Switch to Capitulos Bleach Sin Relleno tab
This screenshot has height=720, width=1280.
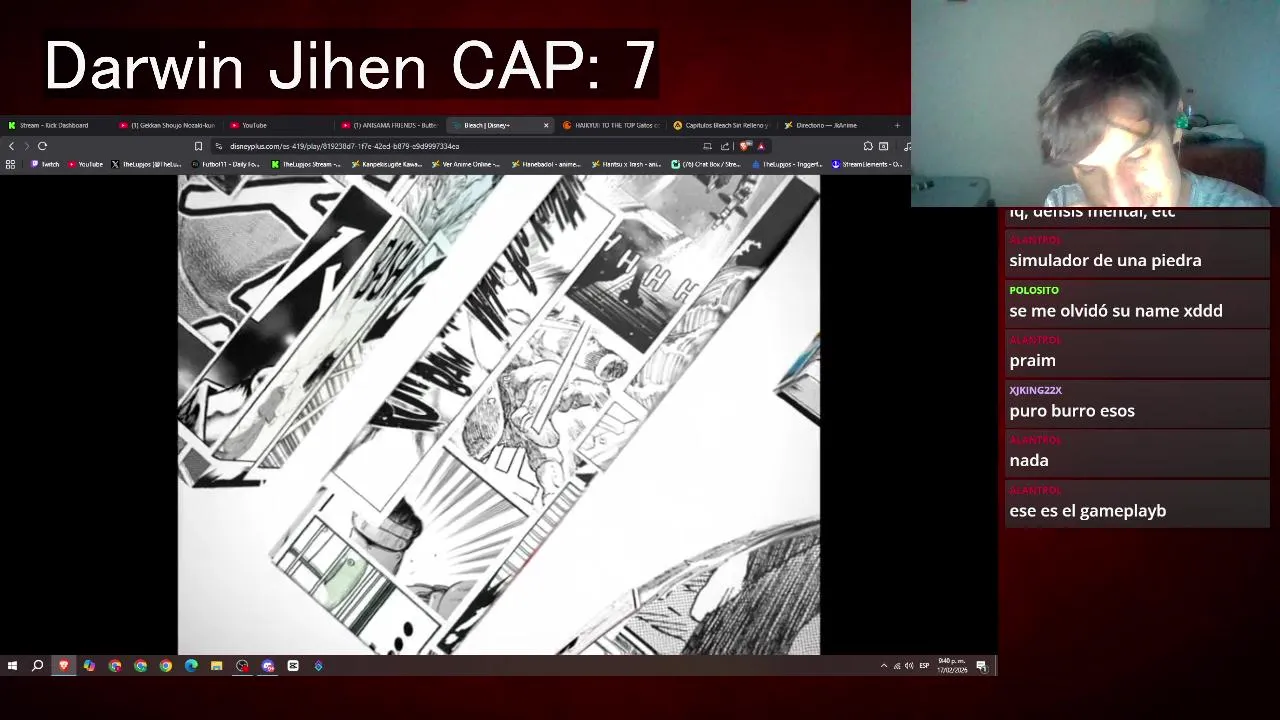coord(722,125)
